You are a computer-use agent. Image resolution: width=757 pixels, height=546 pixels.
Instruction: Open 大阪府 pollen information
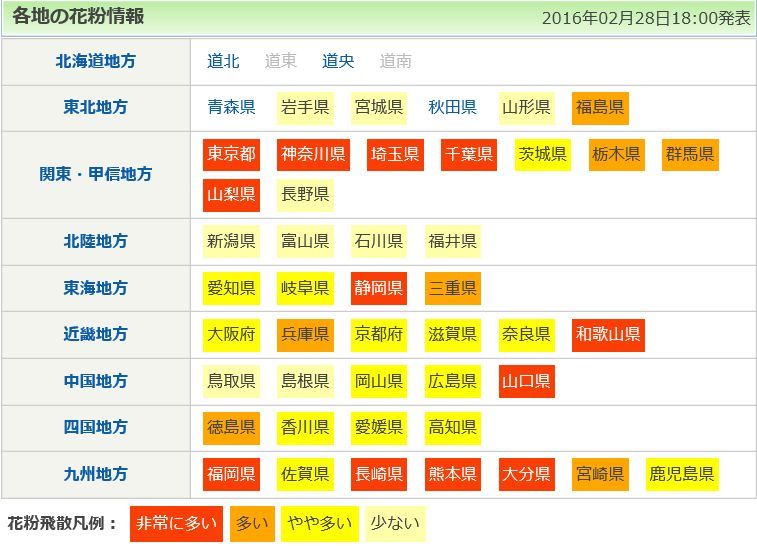(x=231, y=335)
